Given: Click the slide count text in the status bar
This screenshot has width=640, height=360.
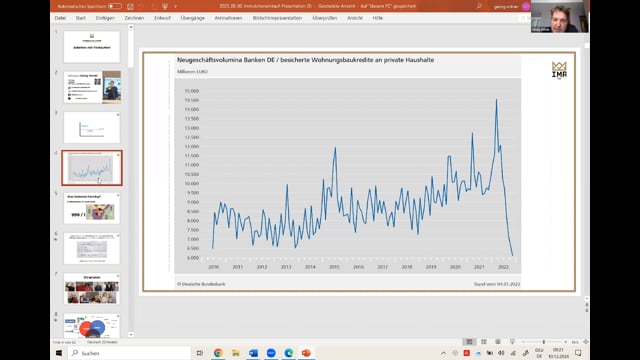Looking at the screenshot, I should coord(64,342).
